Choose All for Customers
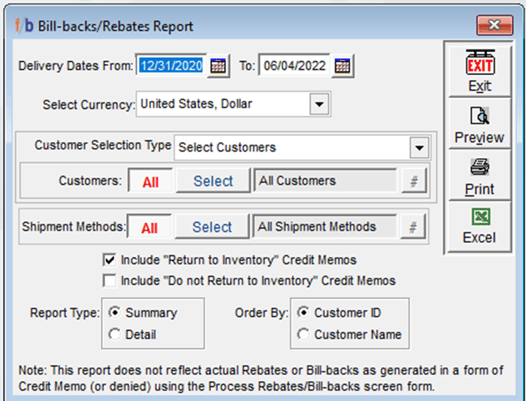The image size is (526, 401). [x=151, y=181]
